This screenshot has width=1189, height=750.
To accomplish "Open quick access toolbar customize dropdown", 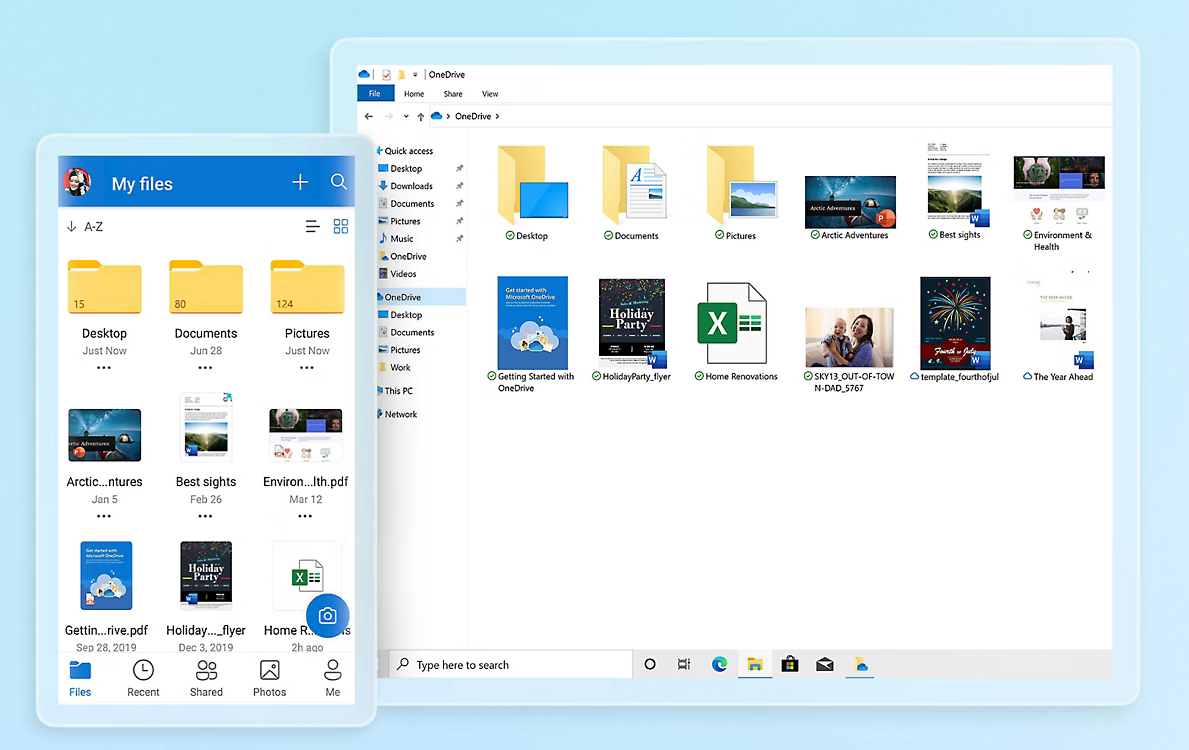I will (415, 74).
